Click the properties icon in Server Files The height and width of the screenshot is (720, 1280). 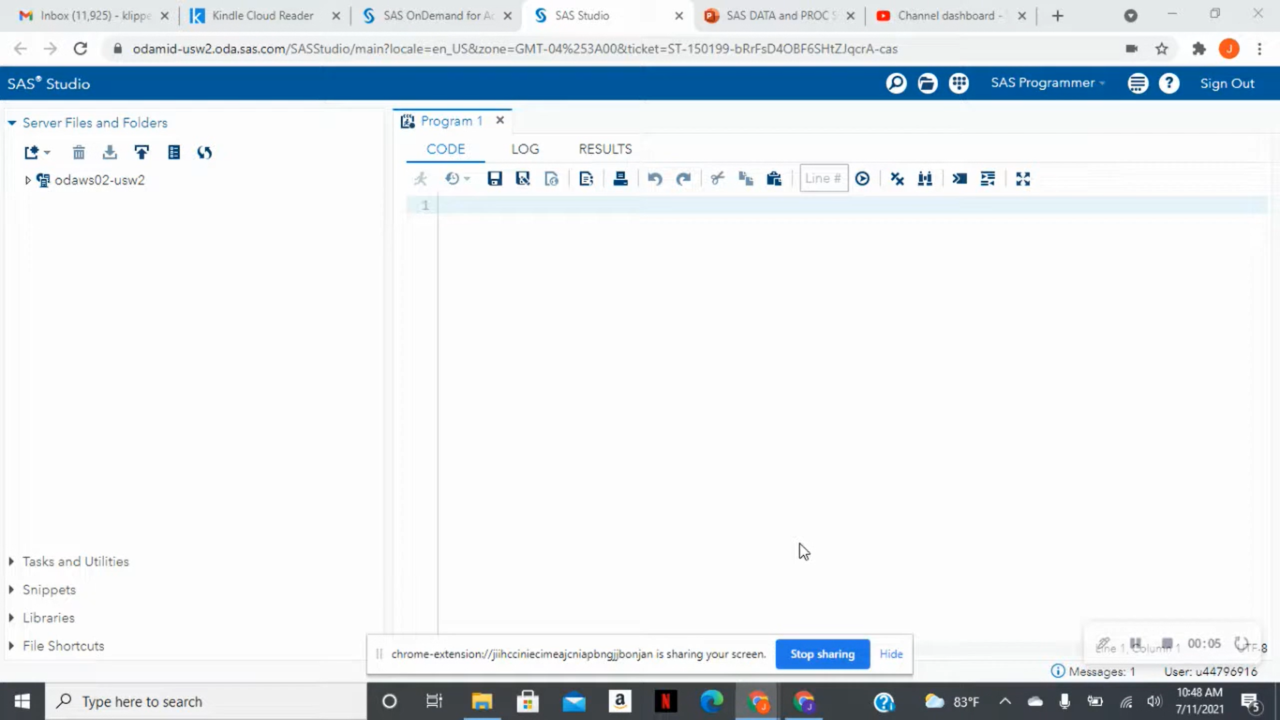click(x=174, y=152)
